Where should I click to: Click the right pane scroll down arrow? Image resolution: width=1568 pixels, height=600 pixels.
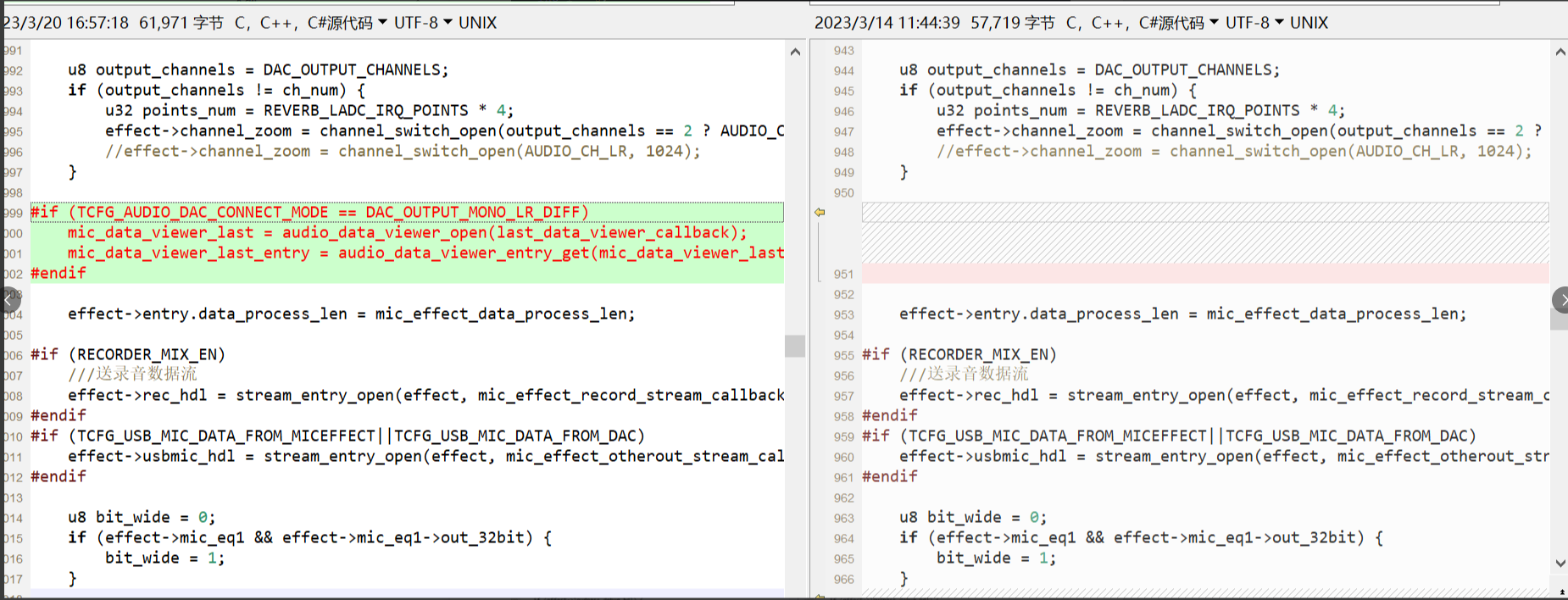(x=1560, y=563)
